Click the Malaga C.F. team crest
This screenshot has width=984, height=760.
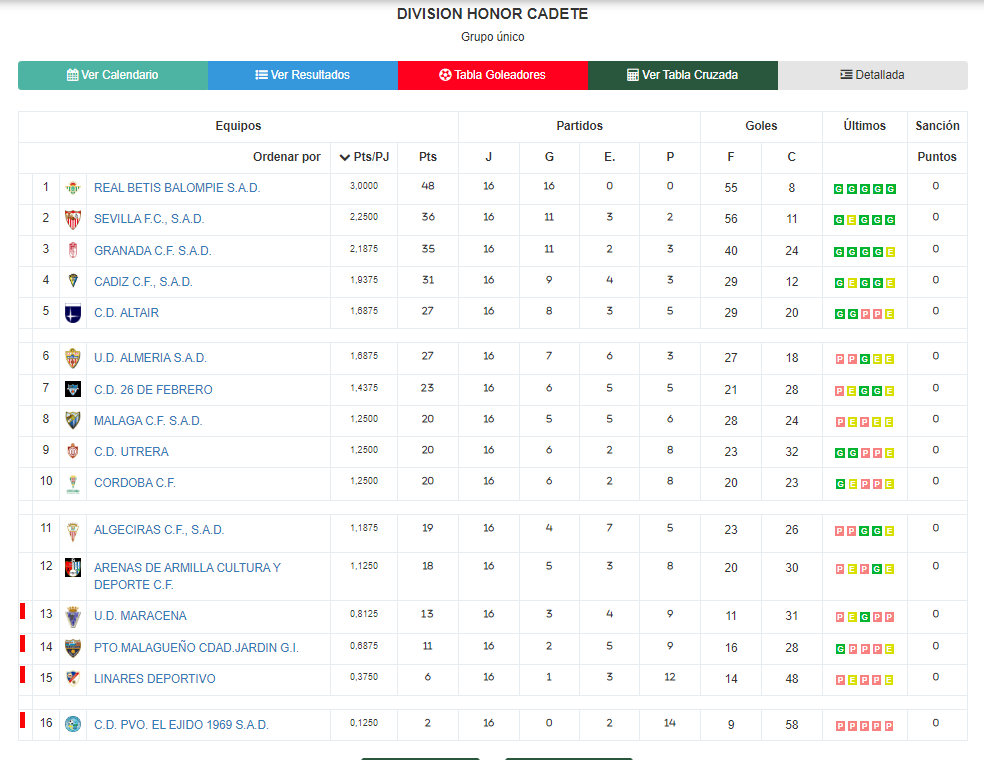(73, 420)
